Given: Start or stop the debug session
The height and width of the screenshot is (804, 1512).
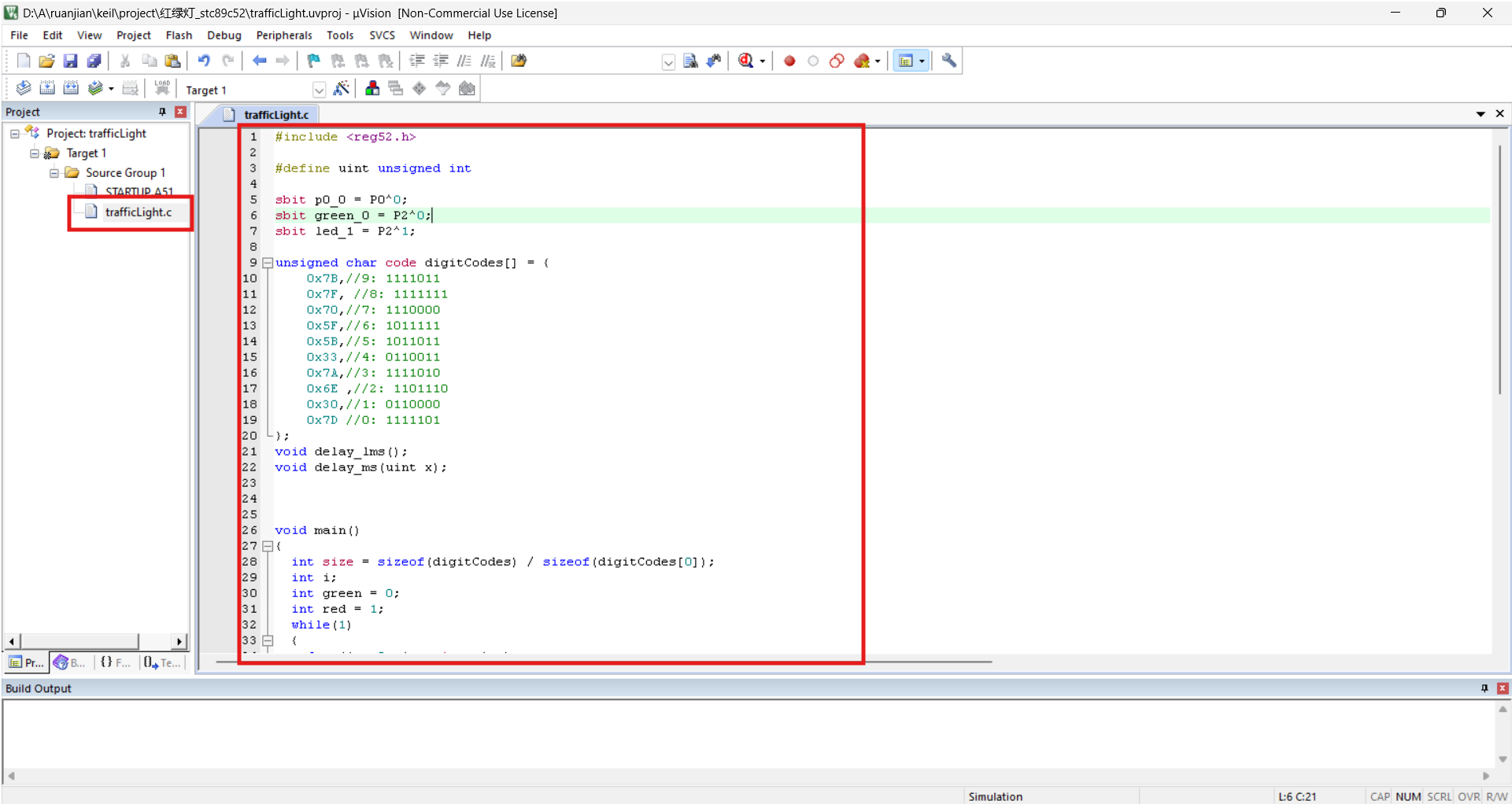Looking at the screenshot, I should 745,61.
